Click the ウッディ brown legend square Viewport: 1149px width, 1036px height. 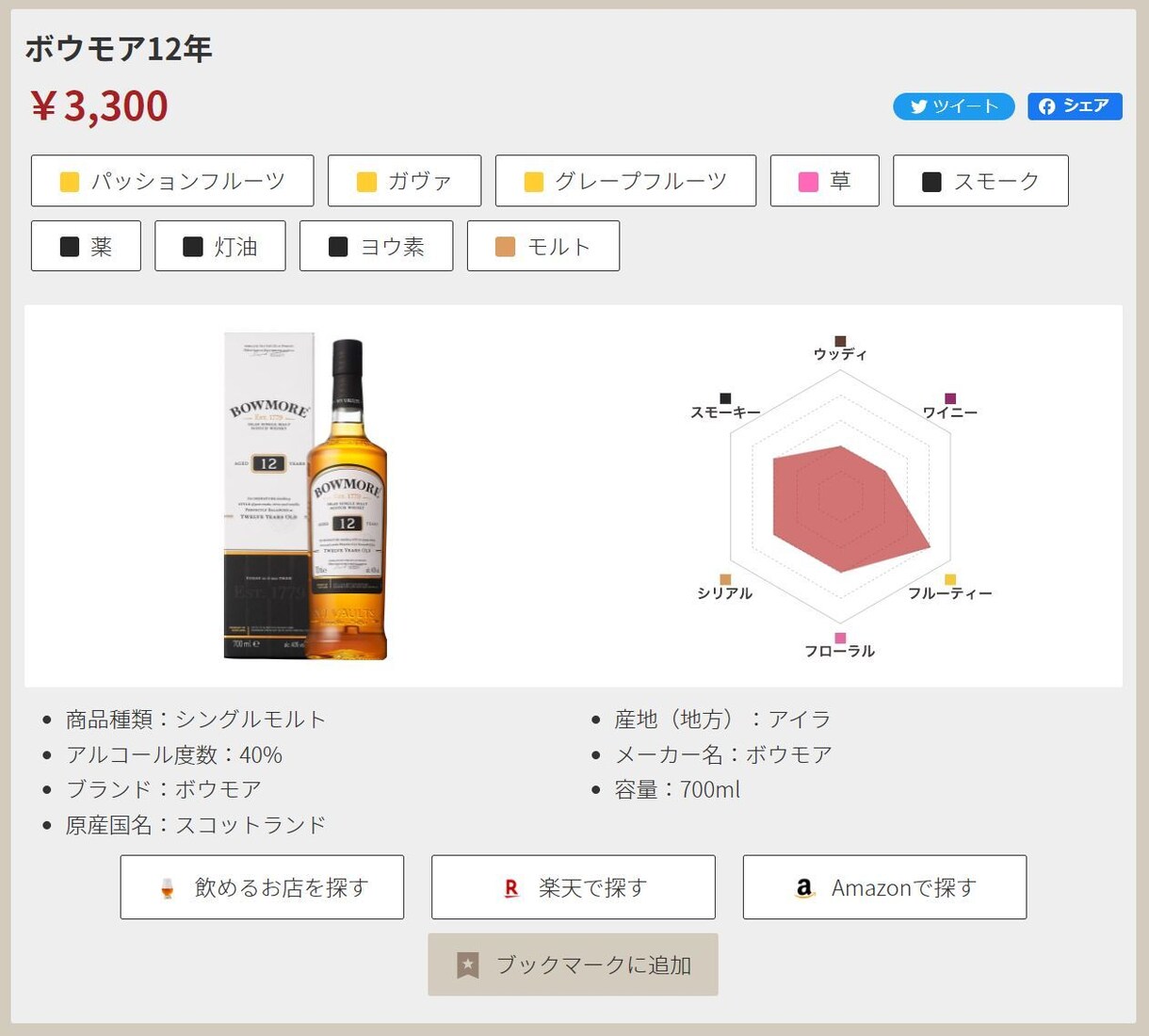point(840,341)
